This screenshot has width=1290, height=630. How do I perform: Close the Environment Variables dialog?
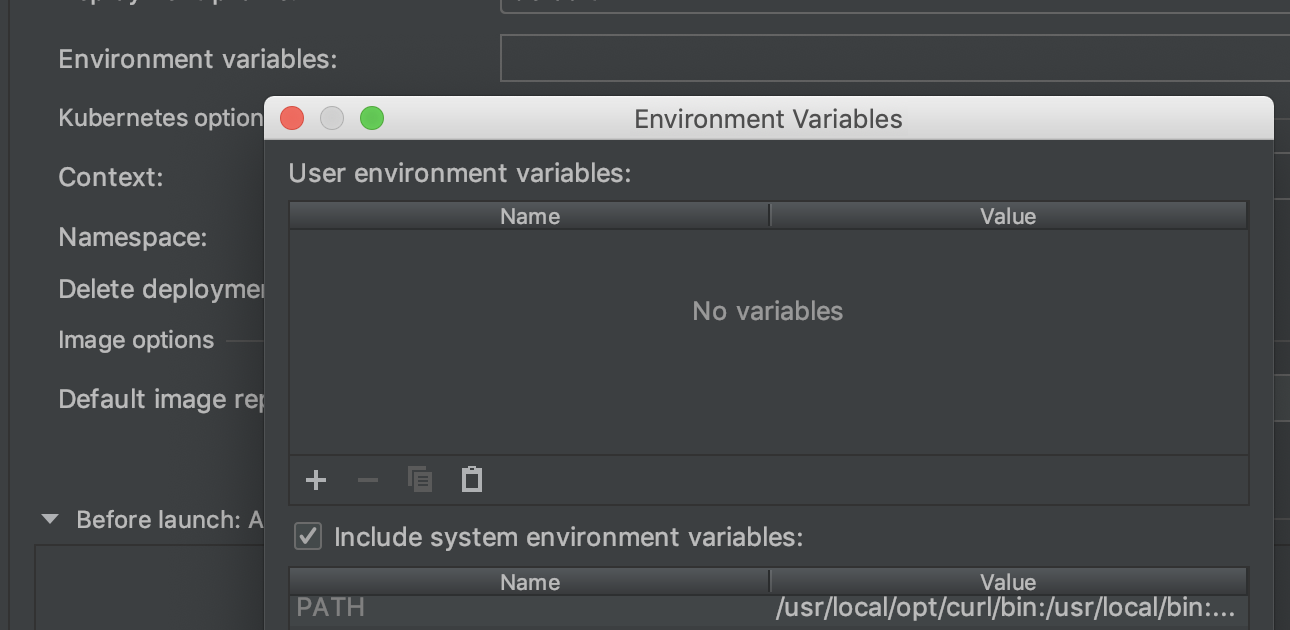coord(292,118)
